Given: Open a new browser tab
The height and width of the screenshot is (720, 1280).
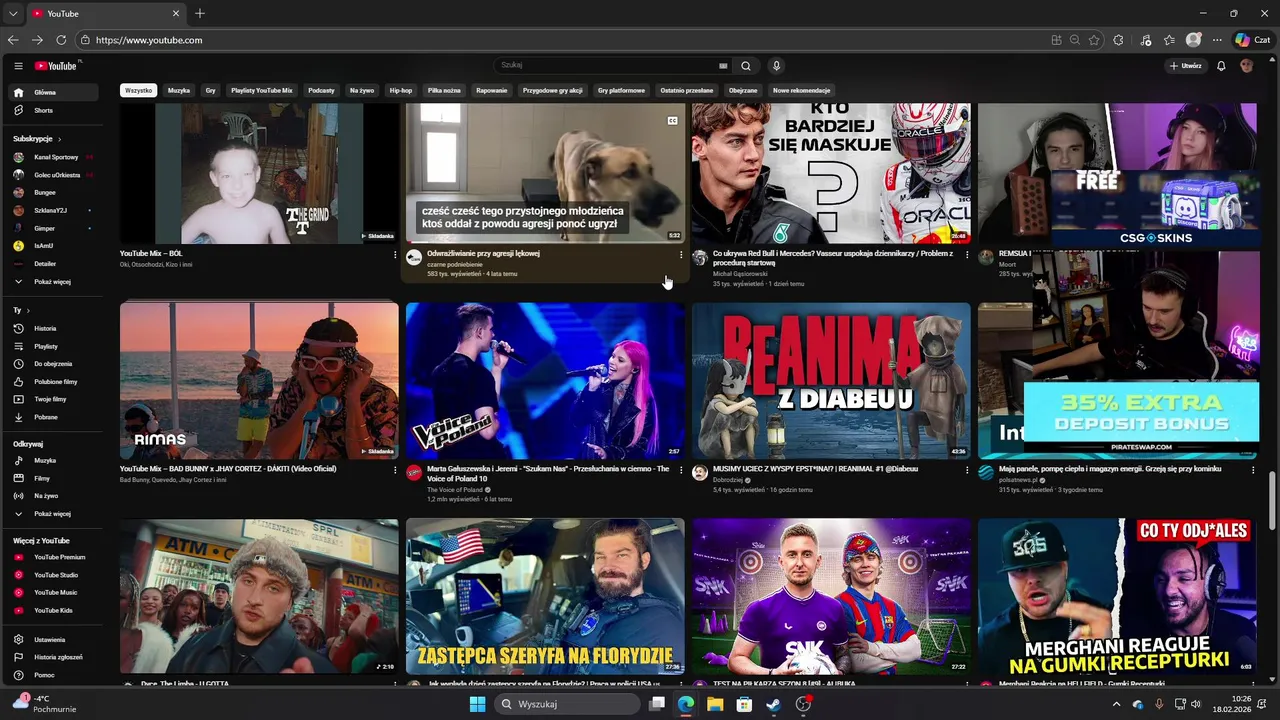Looking at the screenshot, I should point(200,14).
